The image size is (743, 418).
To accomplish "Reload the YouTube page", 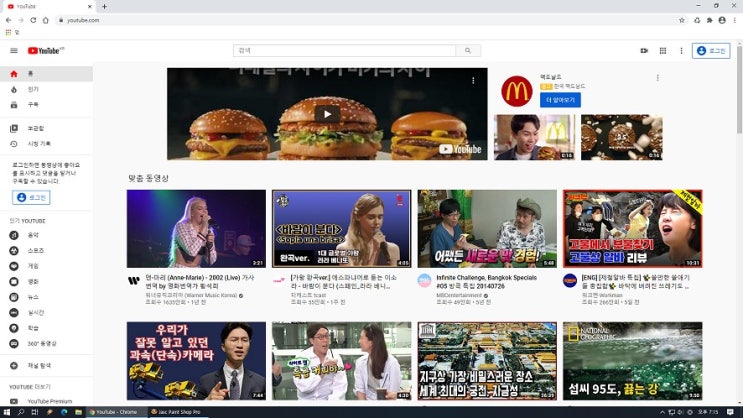I will click(x=33, y=20).
